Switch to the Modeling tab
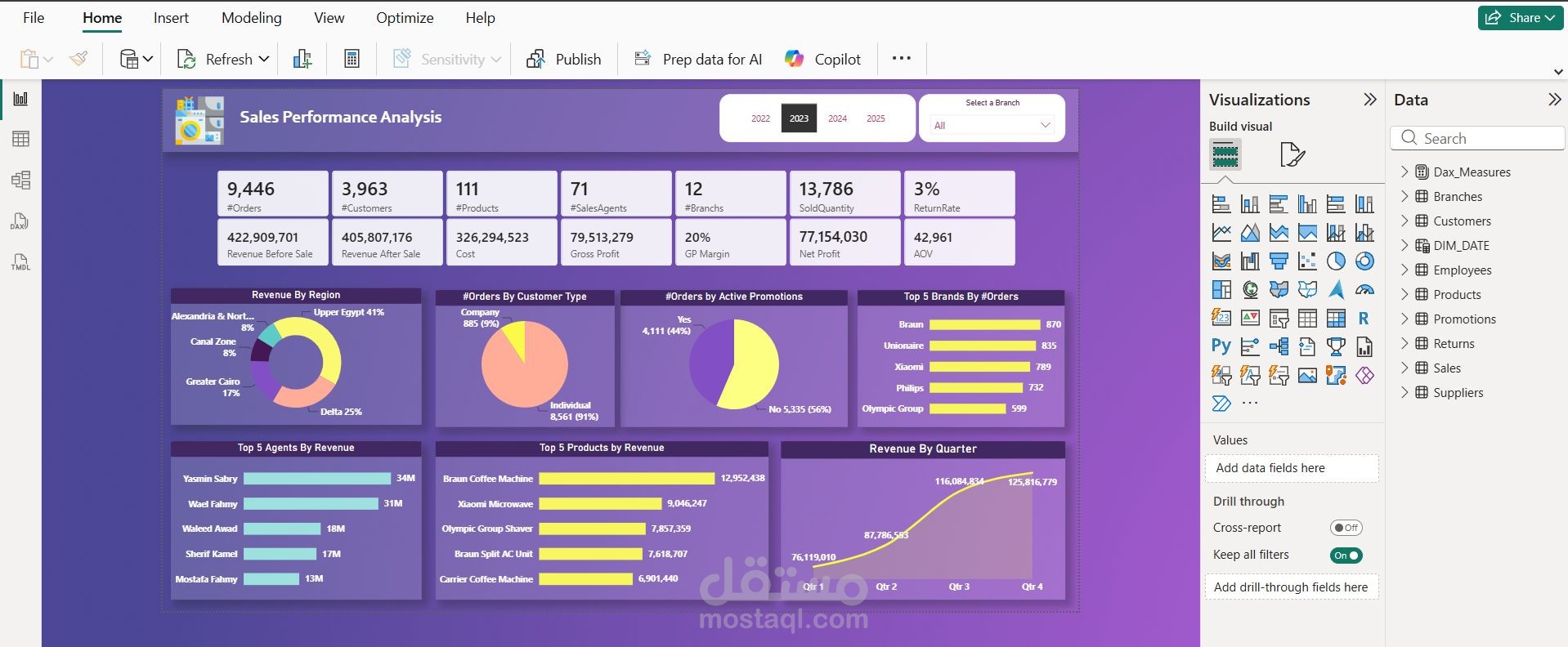Image resolution: width=1568 pixels, height=647 pixels. [251, 17]
